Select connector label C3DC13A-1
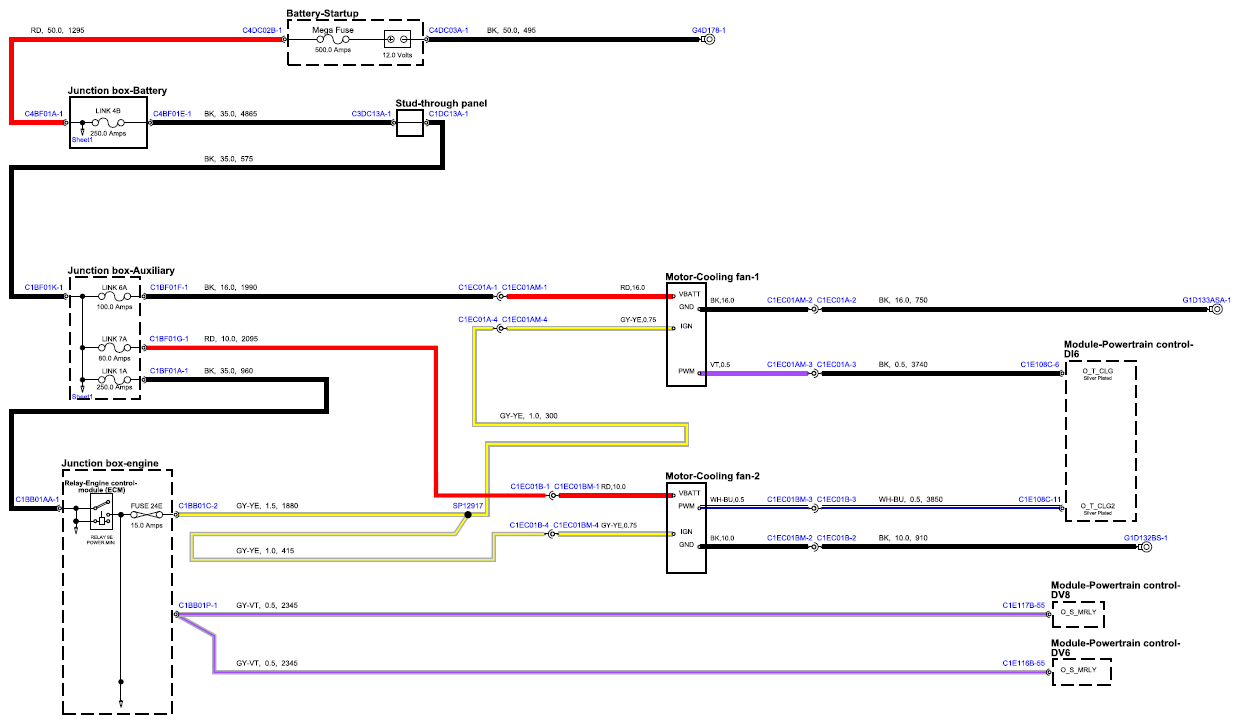The height and width of the screenshot is (724, 1239). click(371, 114)
